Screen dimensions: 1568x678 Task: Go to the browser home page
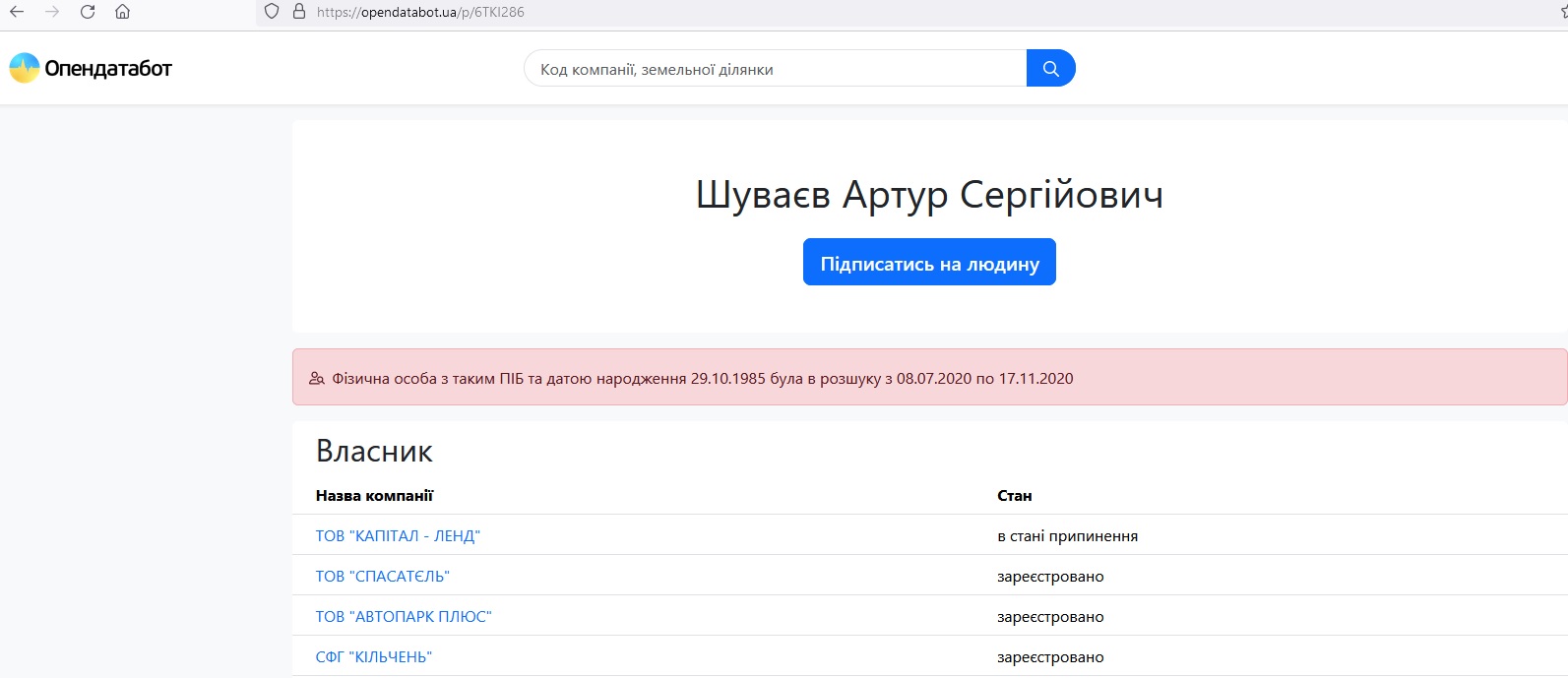click(x=122, y=12)
